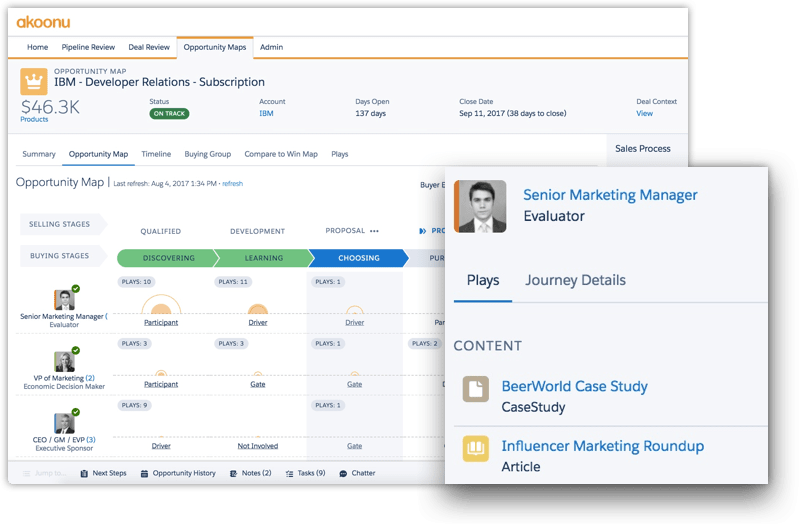Switch to the Buying Group sub-tab
Image resolution: width=799 pixels, height=527 pixels.
click(208, 154)
